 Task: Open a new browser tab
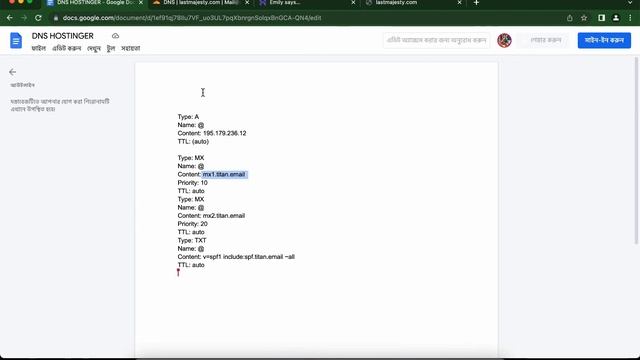pyautogui.click(x=476, y=3)
